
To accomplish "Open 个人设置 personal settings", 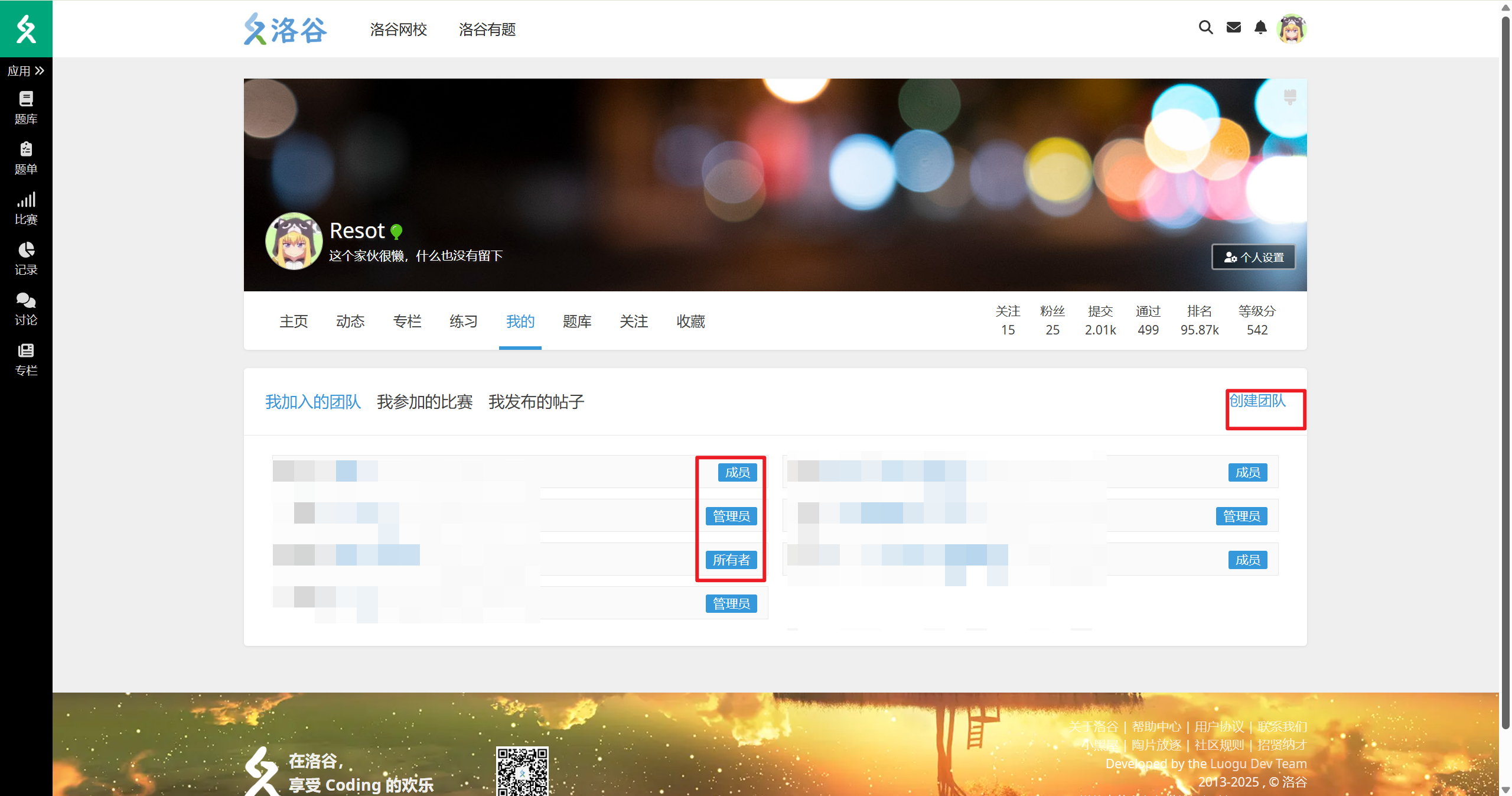I will click(1253, 257).
